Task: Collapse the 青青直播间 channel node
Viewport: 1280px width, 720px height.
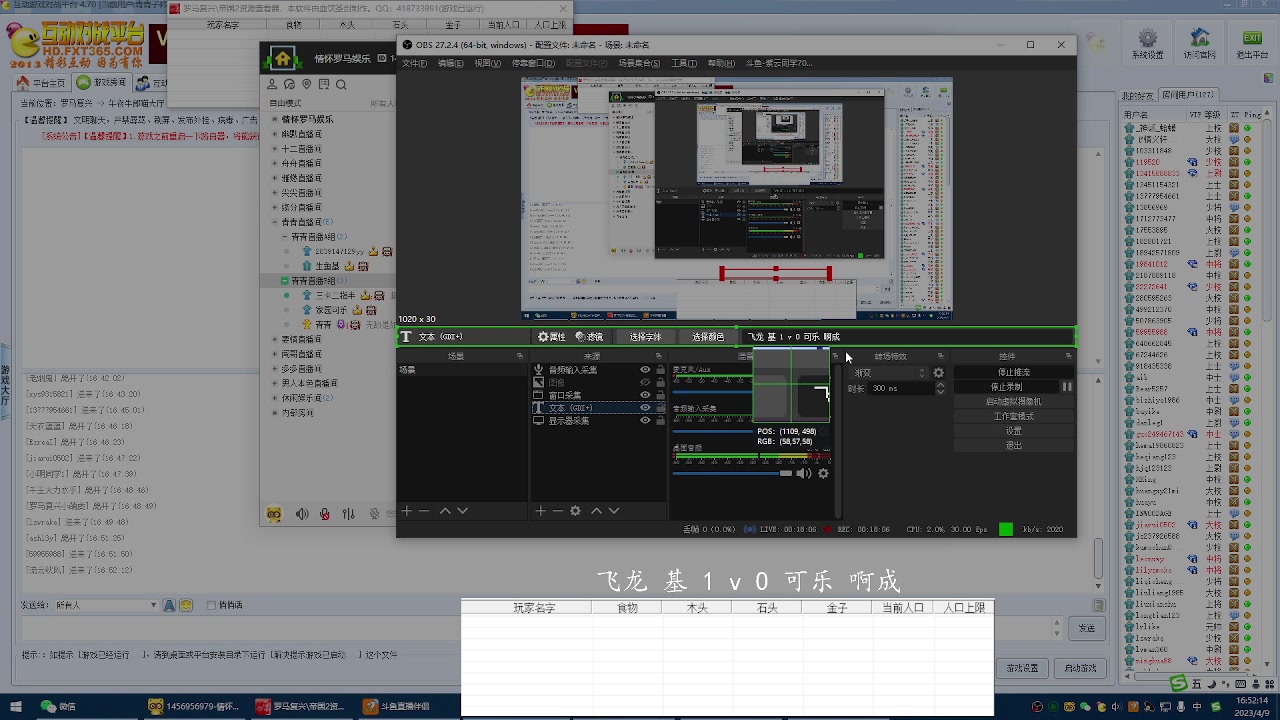Action: pyautogui.click(x=275, y=222)
